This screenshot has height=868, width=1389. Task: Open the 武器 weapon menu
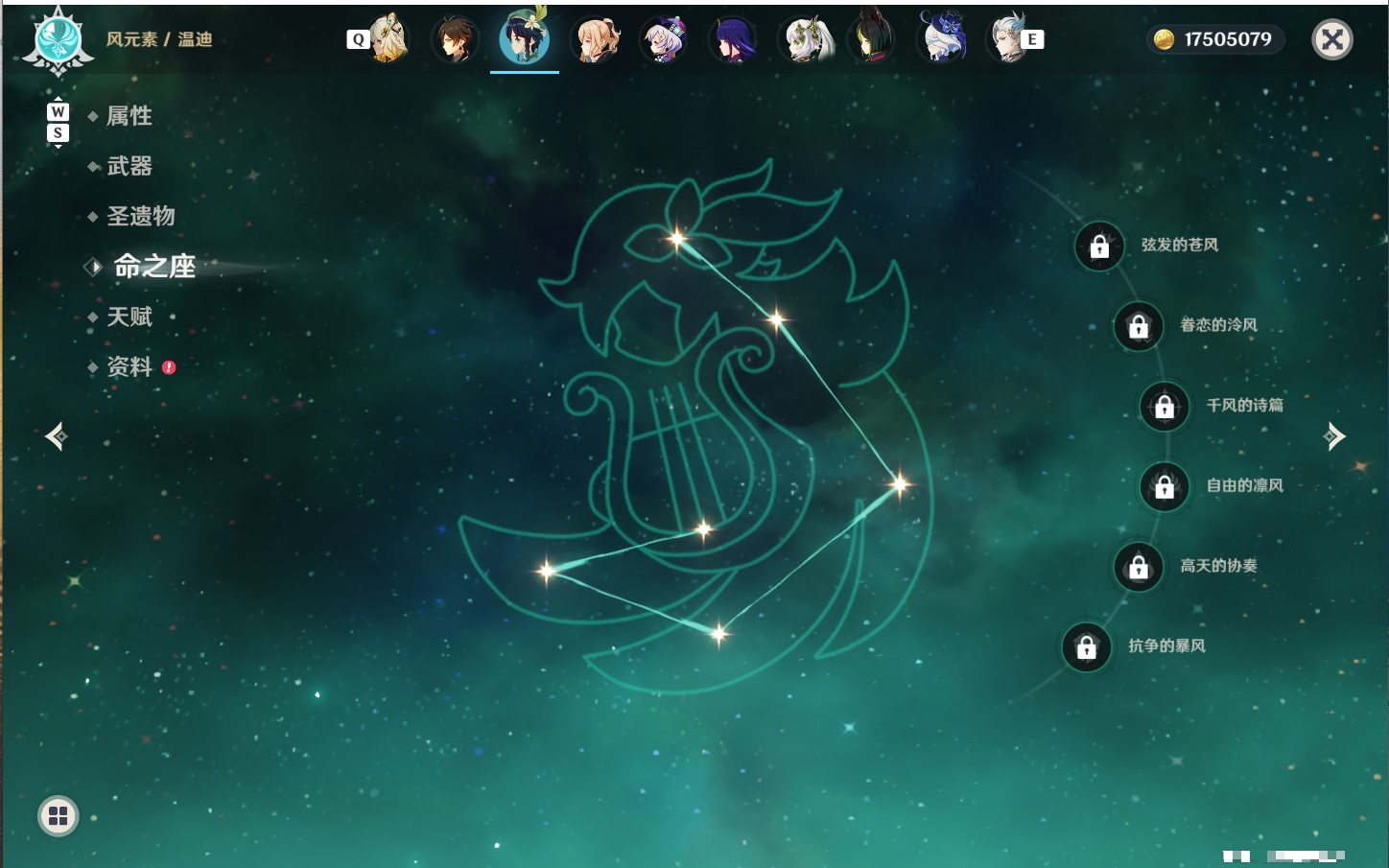129,166
